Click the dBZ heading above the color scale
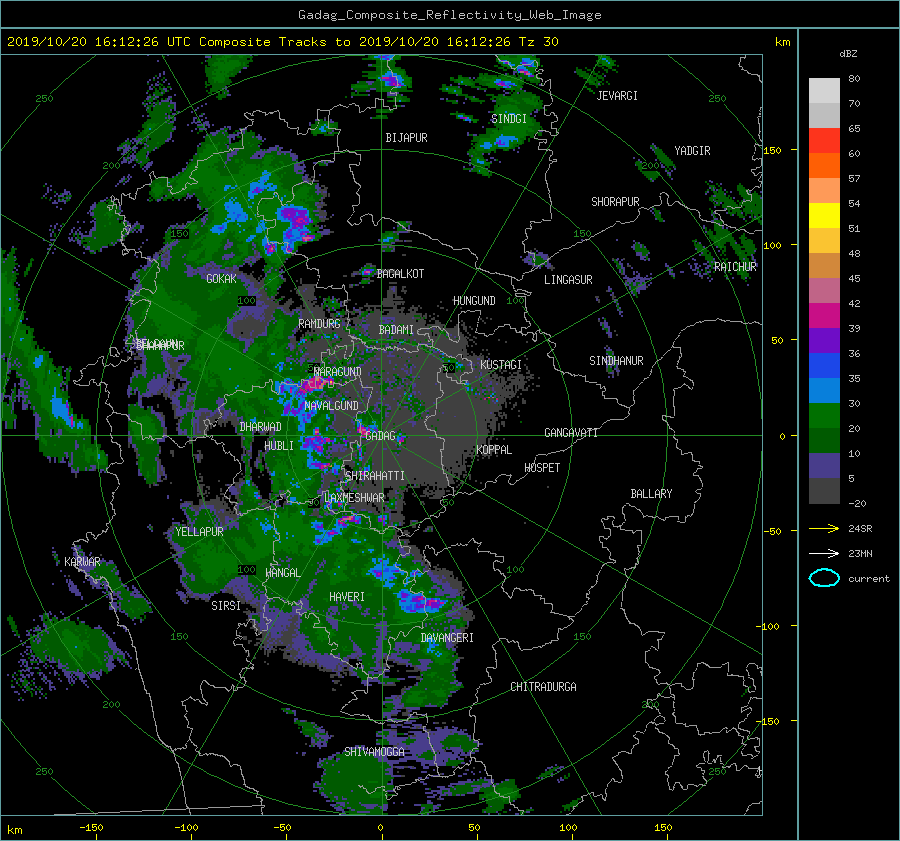The height and width of the screenshot is (841, 900). pyautogui.click(x=848, y=53)
